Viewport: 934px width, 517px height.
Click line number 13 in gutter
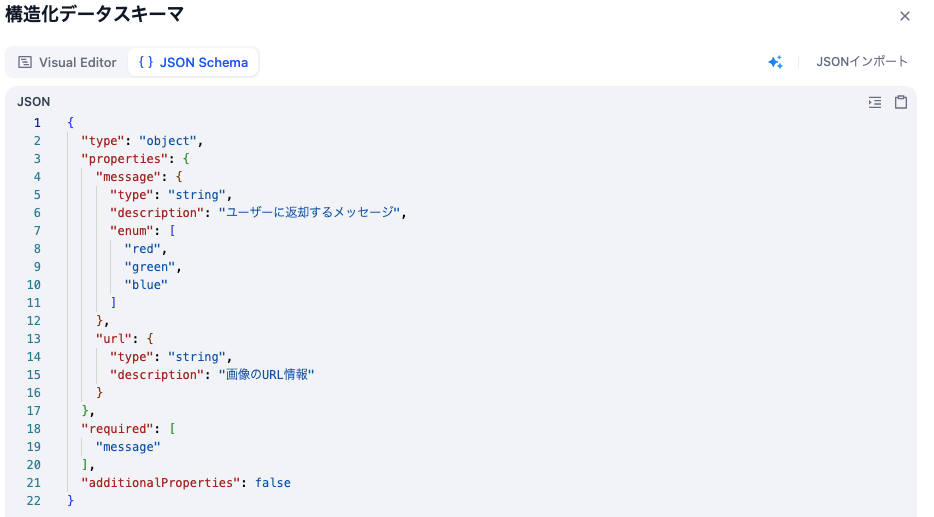(x=34, y=339)
